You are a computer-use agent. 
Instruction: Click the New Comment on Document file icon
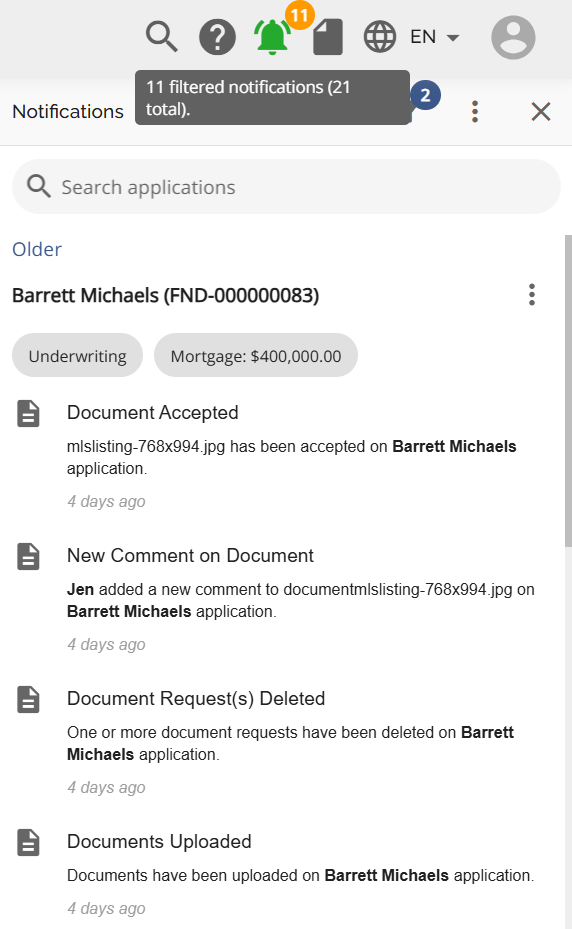coord(28,556)
